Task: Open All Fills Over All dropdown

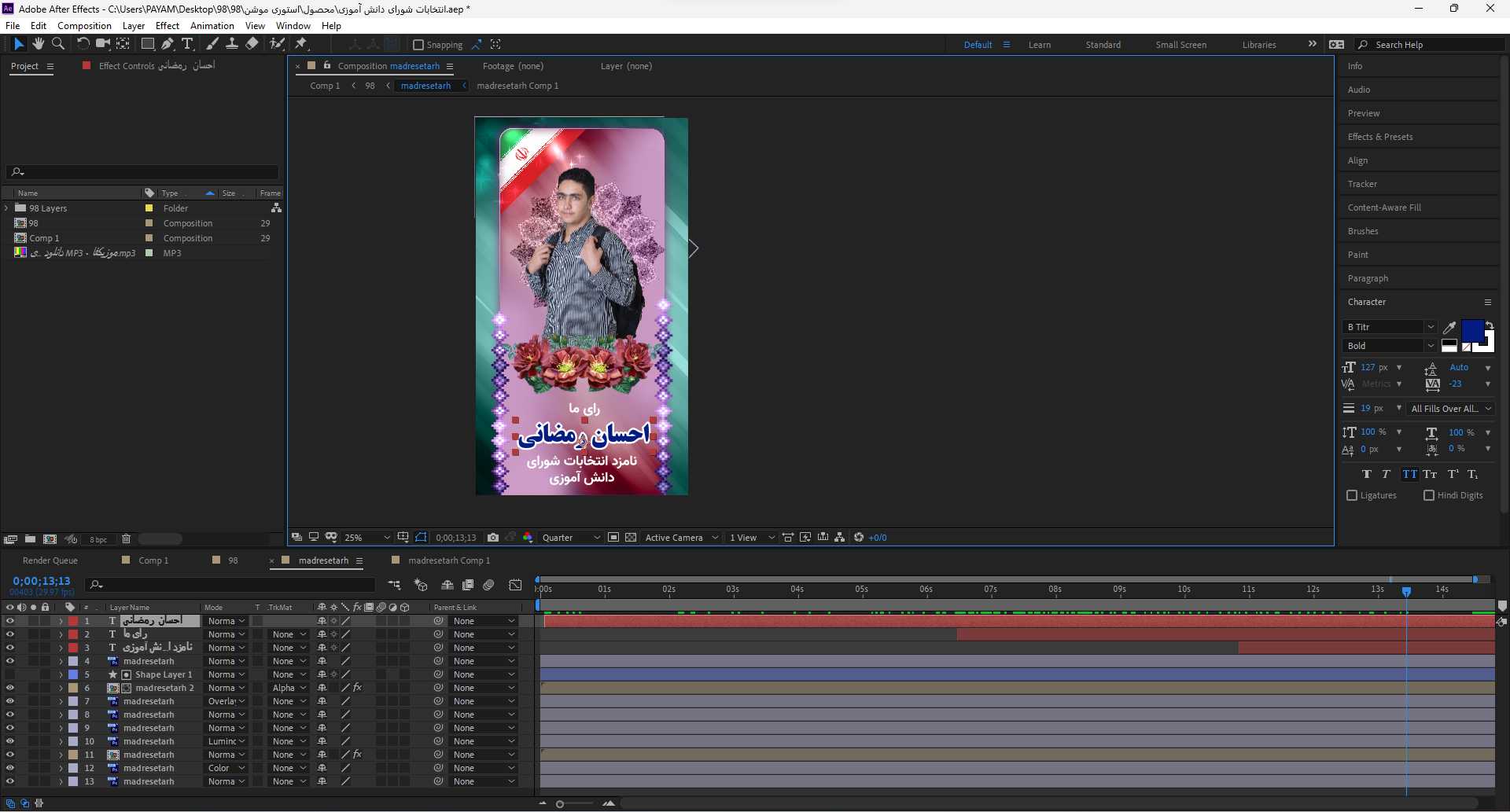Action: point(1451,409)
